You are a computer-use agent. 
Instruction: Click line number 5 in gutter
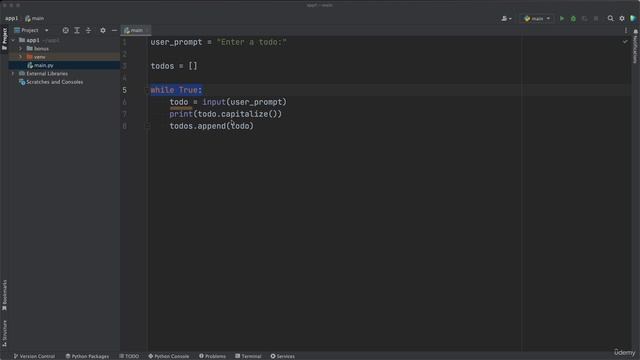(x=124, y=90)
